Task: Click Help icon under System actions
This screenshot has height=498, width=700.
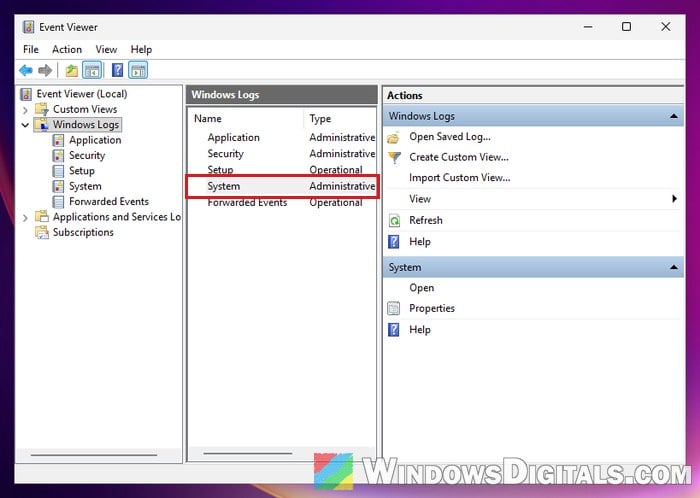Action: pyautogui.click(x=394, y=330)
